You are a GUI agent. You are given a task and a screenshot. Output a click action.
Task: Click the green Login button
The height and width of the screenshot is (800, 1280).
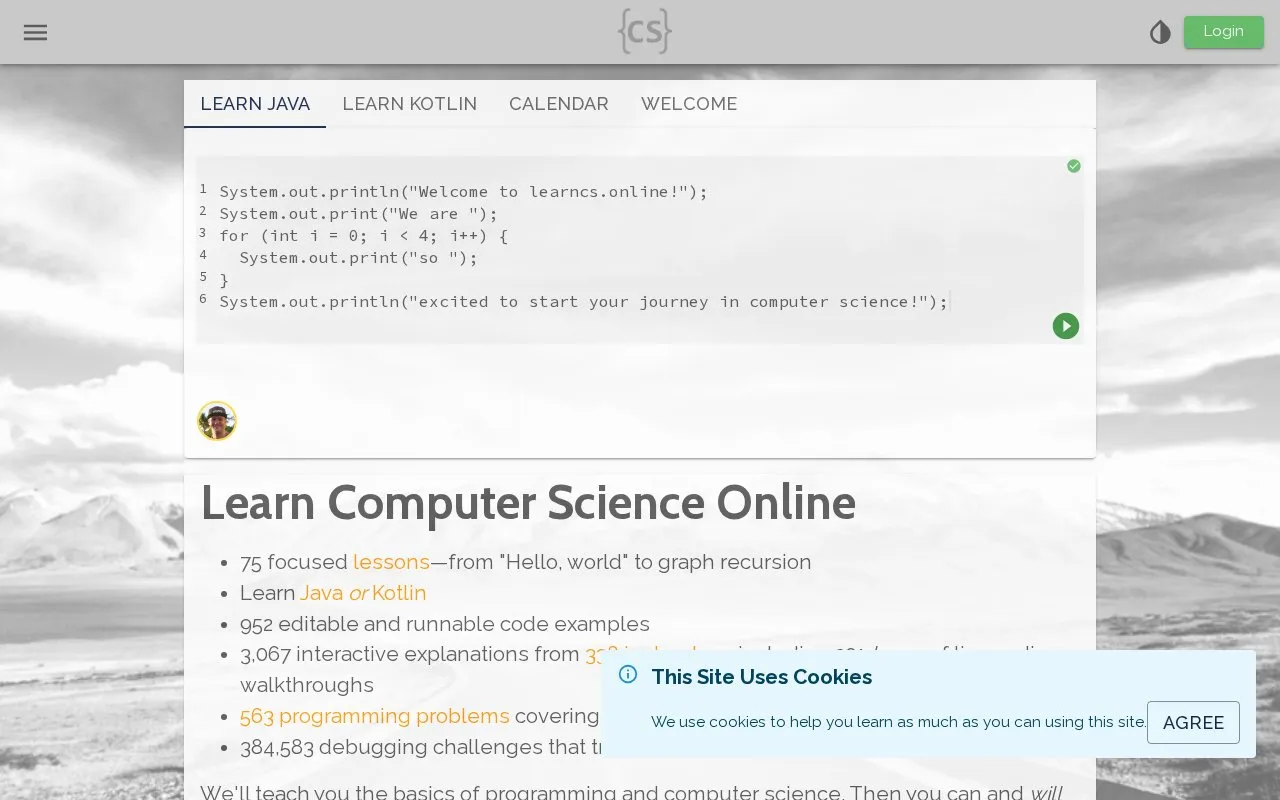(1223, 32)
